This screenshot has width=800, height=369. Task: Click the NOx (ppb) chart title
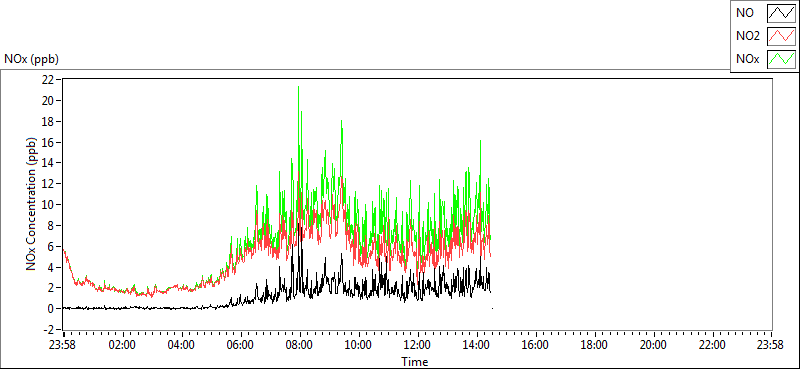click(32, 59)
